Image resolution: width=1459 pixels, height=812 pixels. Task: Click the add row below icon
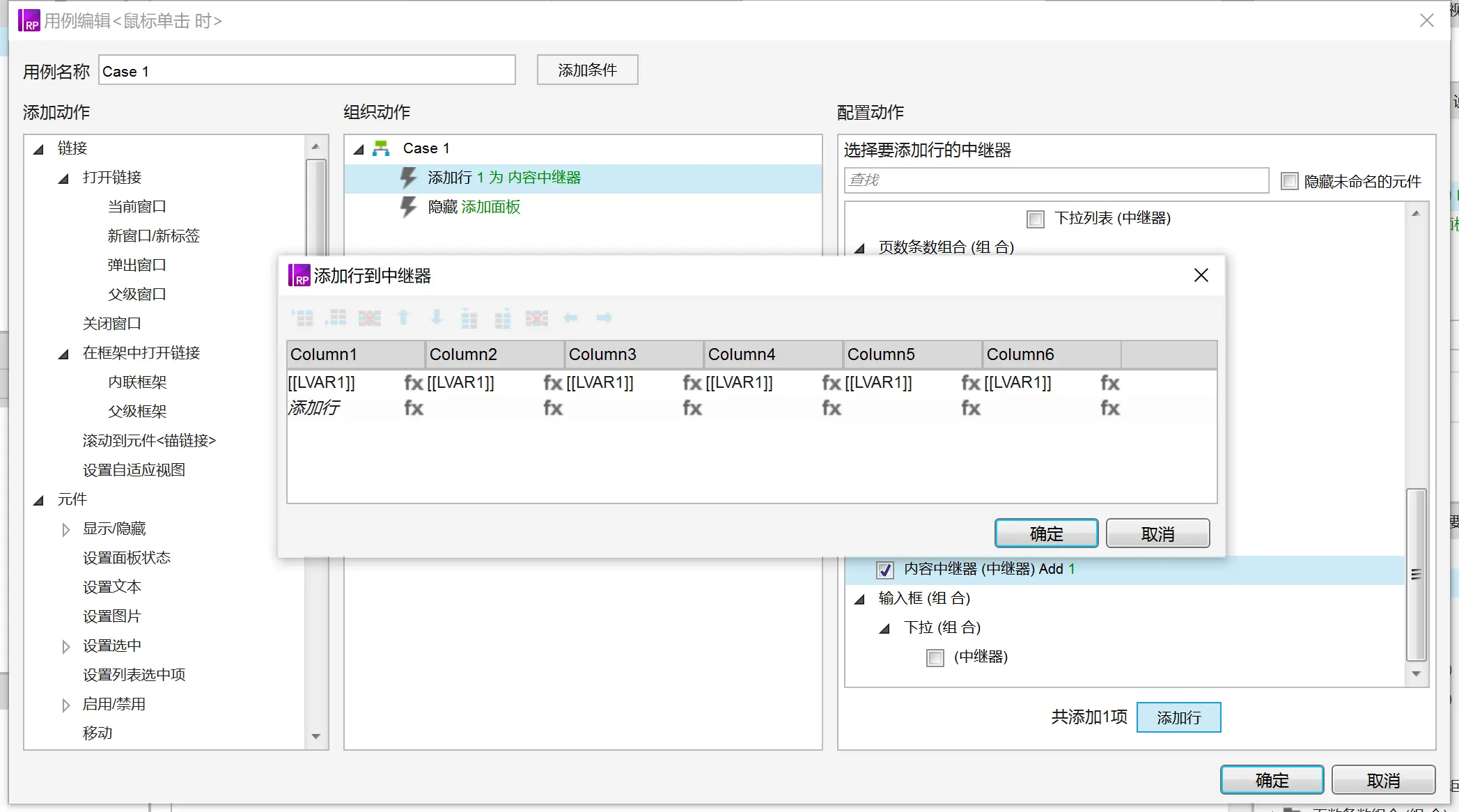(337, 318)
